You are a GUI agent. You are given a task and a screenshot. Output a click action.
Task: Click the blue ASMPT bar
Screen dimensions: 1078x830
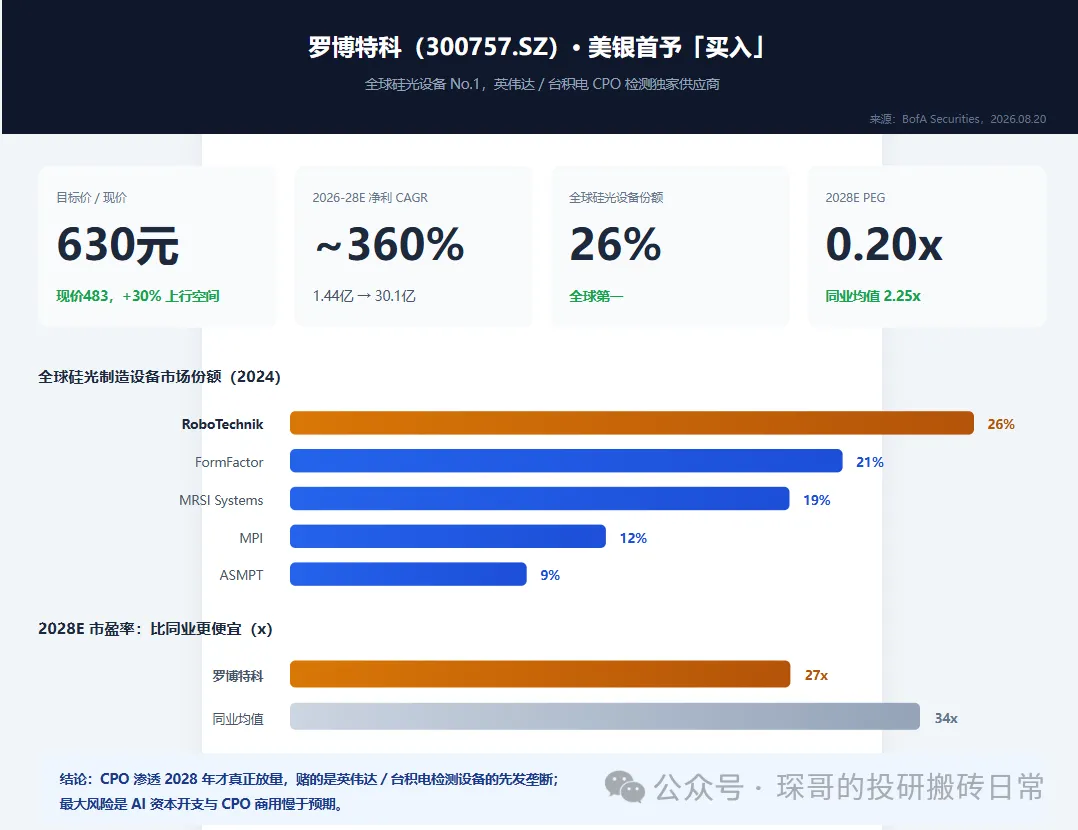(x=408, y=574)
